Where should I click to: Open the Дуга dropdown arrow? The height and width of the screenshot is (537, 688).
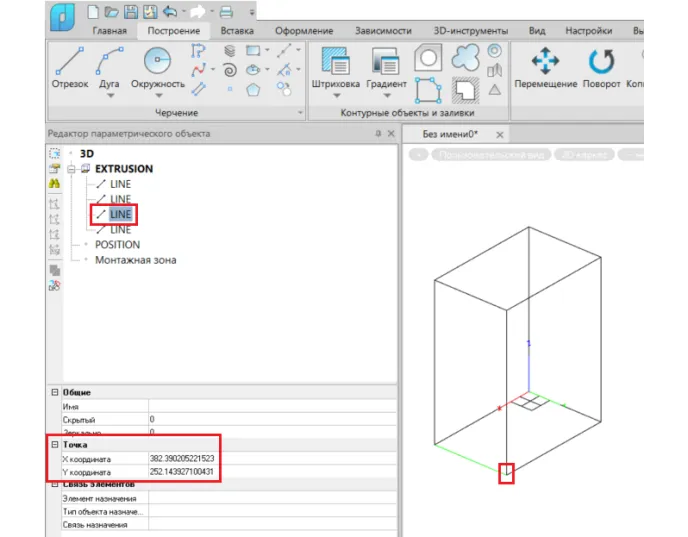(x=111, y=95)
